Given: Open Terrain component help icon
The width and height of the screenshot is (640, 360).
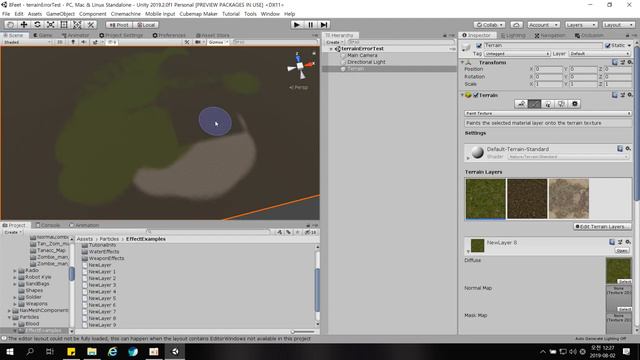Looking at the screenshot, I should pyautogui.click(x=615, y=95).
